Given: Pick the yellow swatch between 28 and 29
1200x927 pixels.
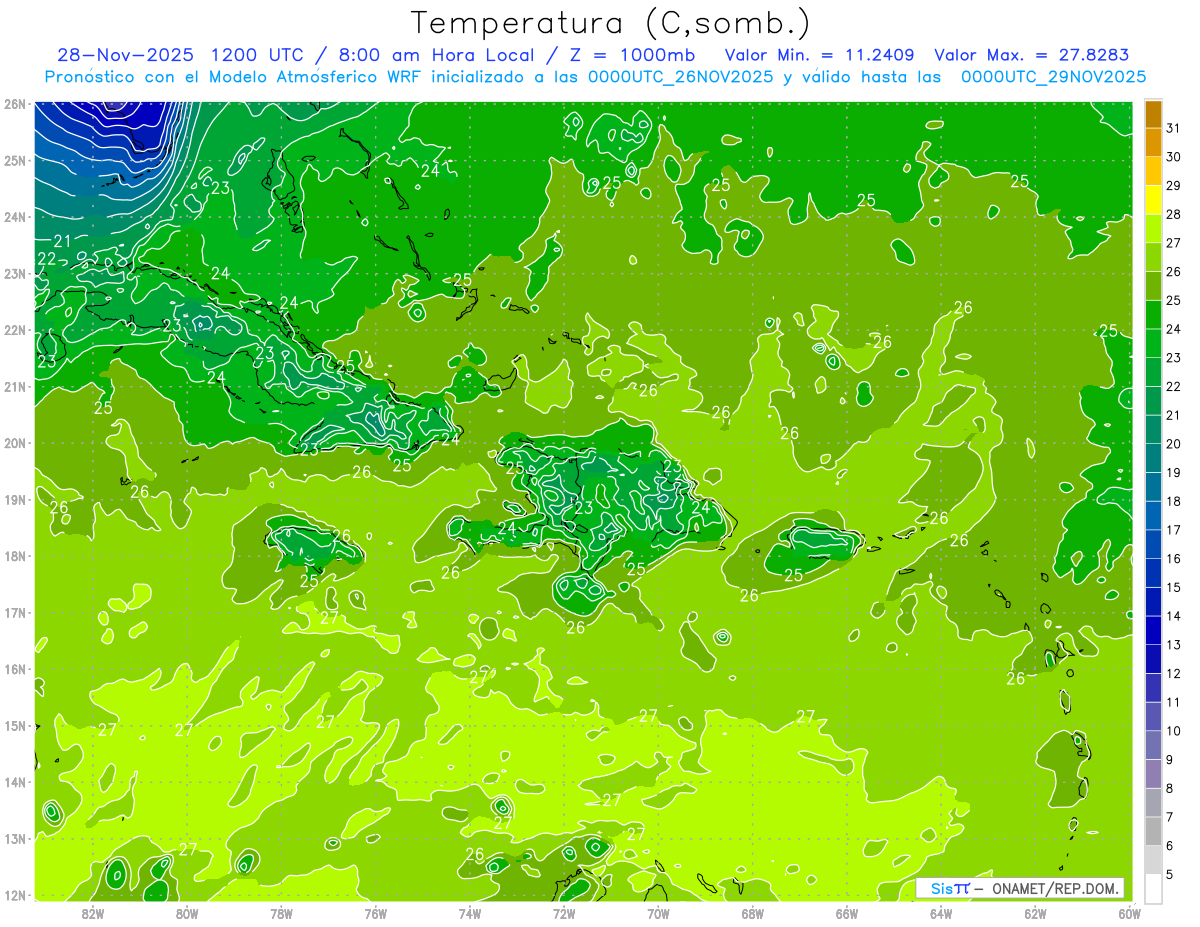Looking at the screenshot, I should coord(1153,200).
